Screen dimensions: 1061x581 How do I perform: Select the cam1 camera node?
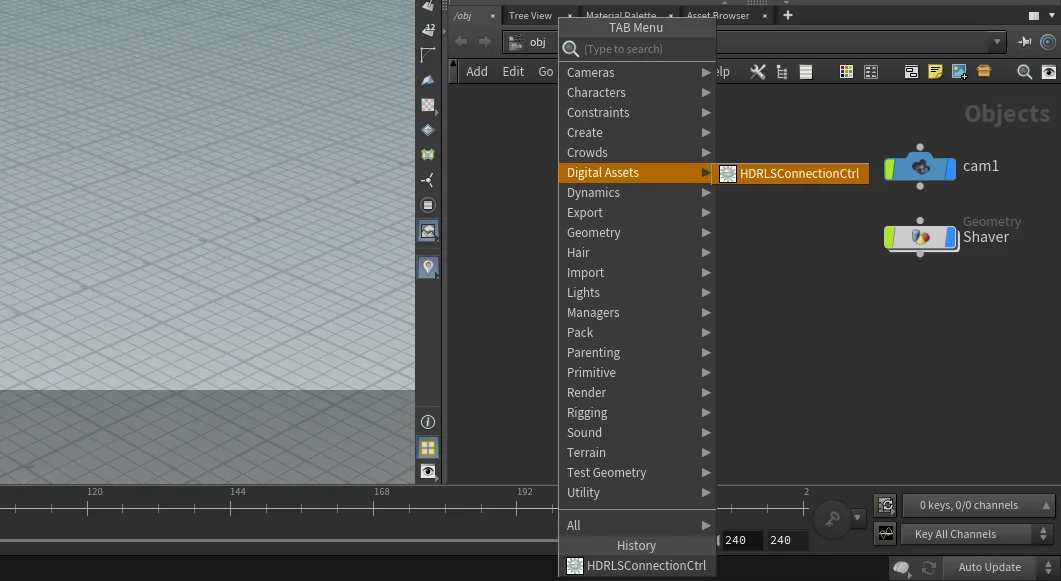920,167
